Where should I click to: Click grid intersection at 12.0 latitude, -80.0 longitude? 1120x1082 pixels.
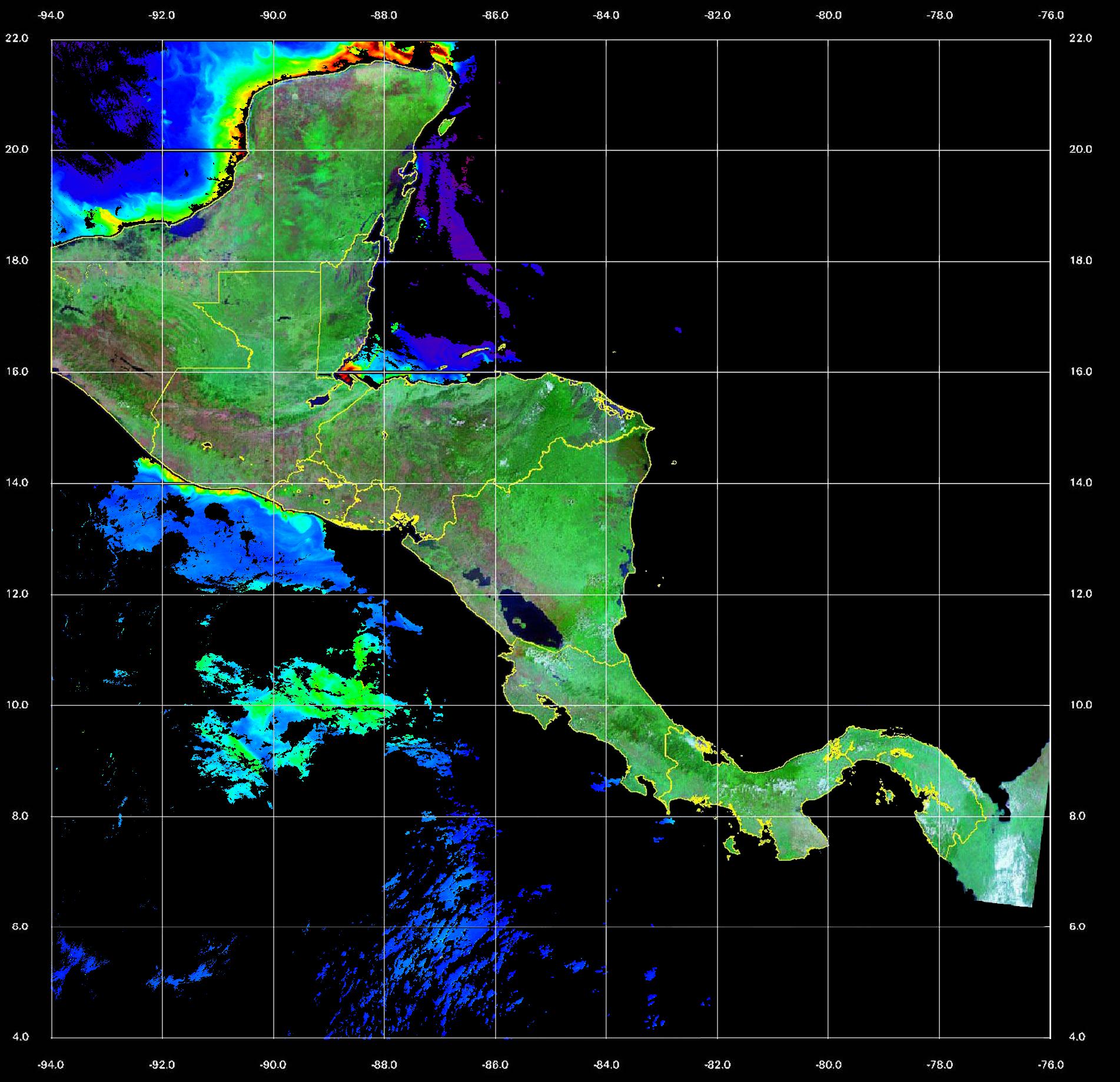click(828, 594)
